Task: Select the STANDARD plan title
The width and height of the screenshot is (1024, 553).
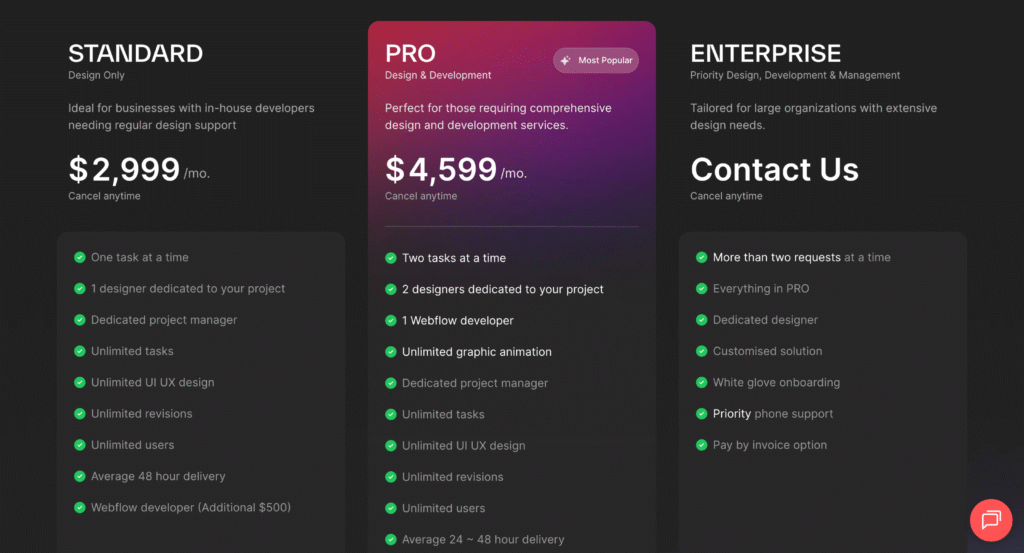Action: point(135,54)
